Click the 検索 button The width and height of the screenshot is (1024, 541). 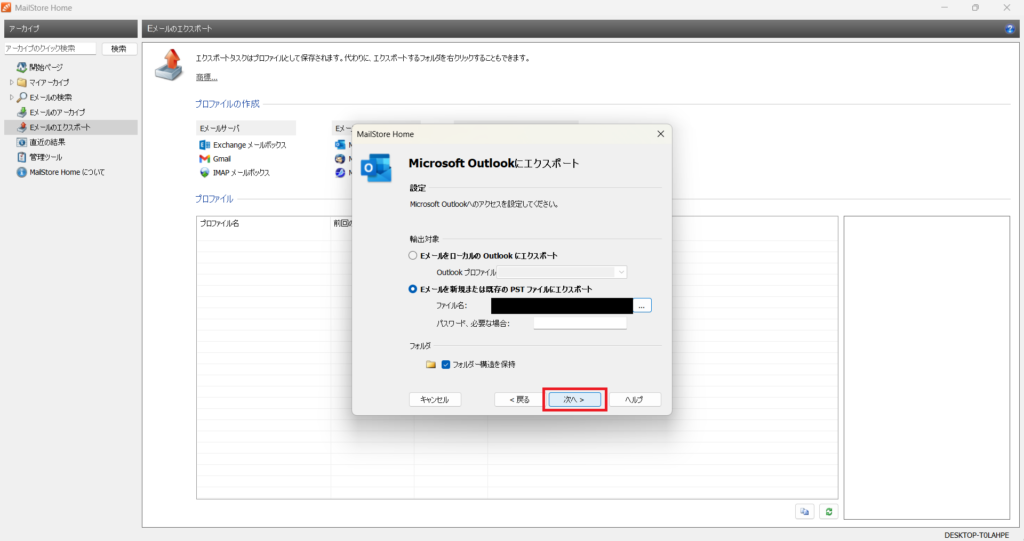click(x=119, y=48)
